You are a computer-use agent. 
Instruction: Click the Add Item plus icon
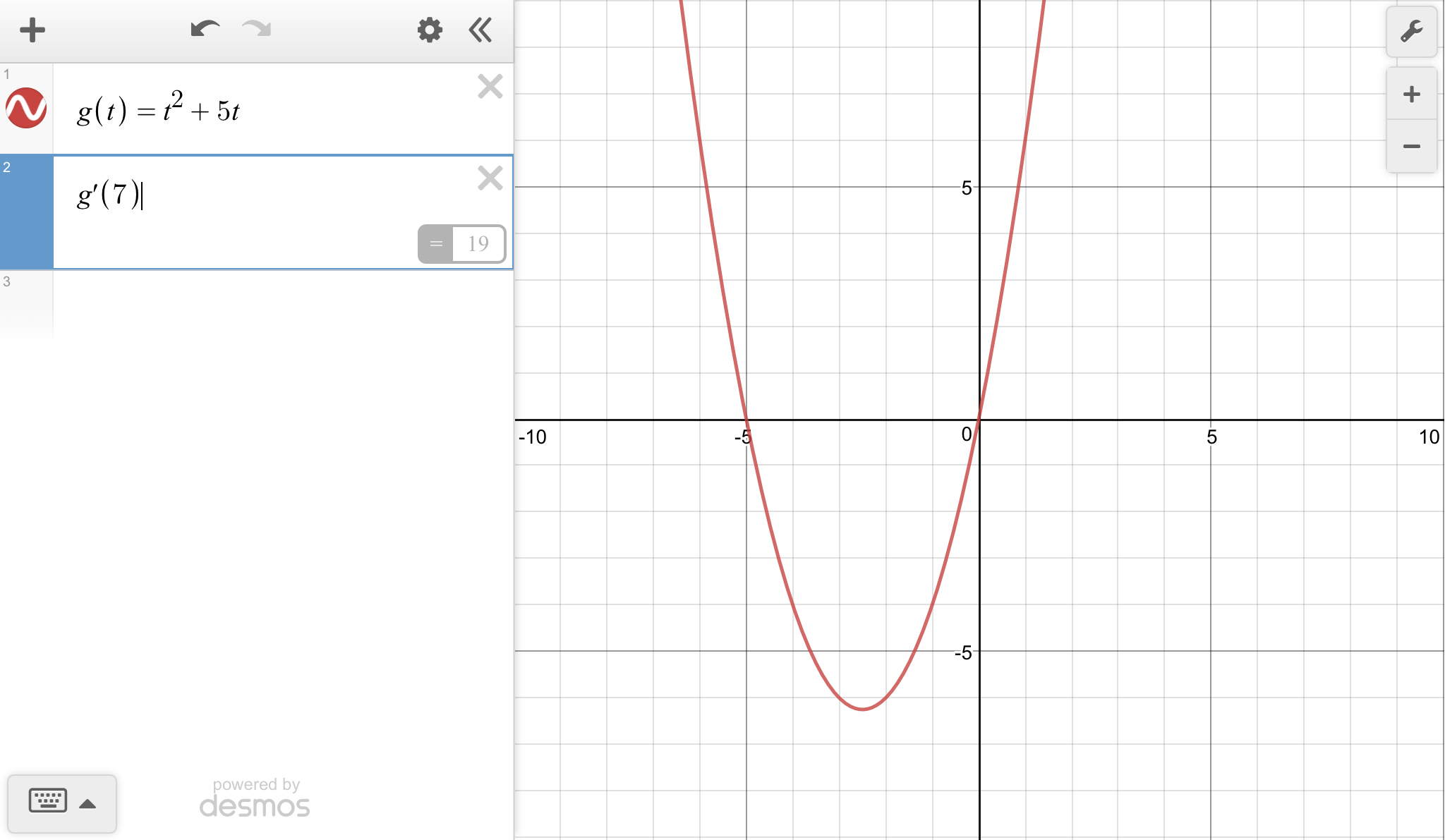point(32,30)
